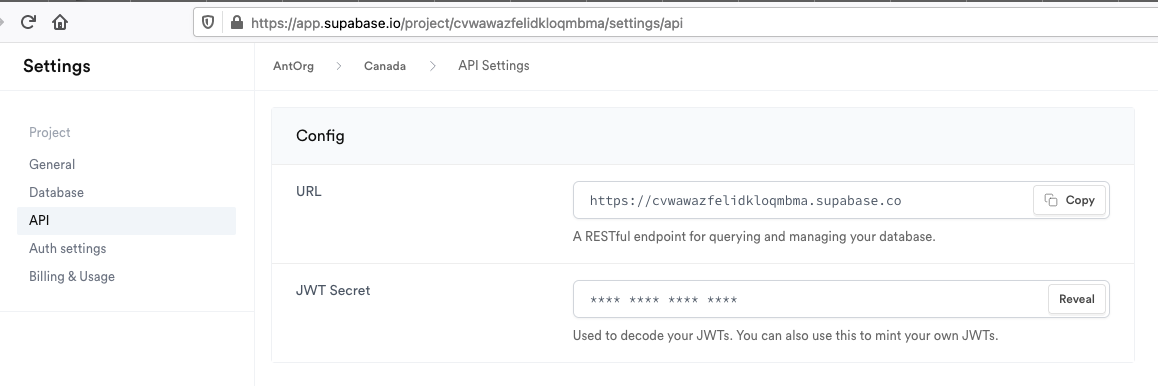Copy the project URL
The width and height of the screenshot is (1158, 386).
(x=1069, y=200)
